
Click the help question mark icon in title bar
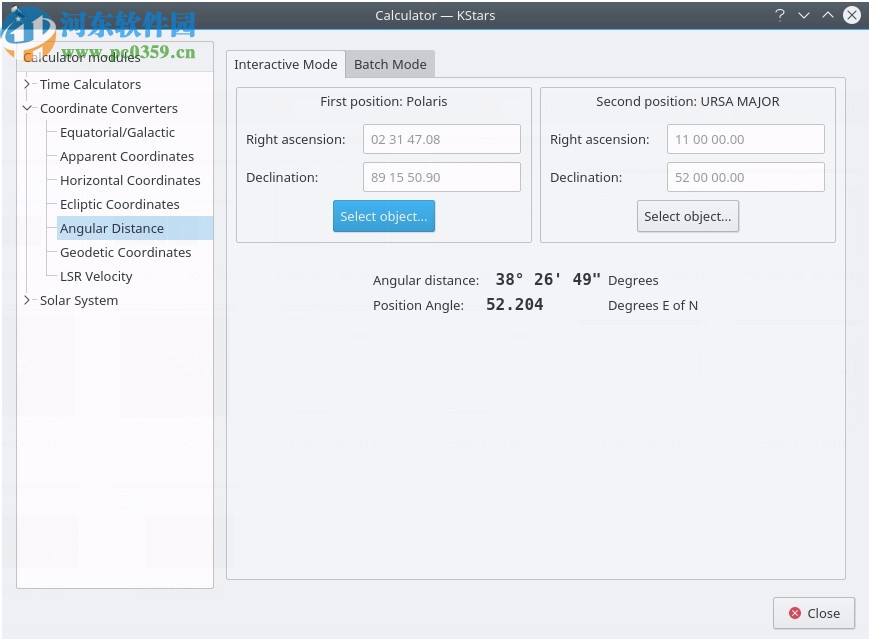click(780, 15)
